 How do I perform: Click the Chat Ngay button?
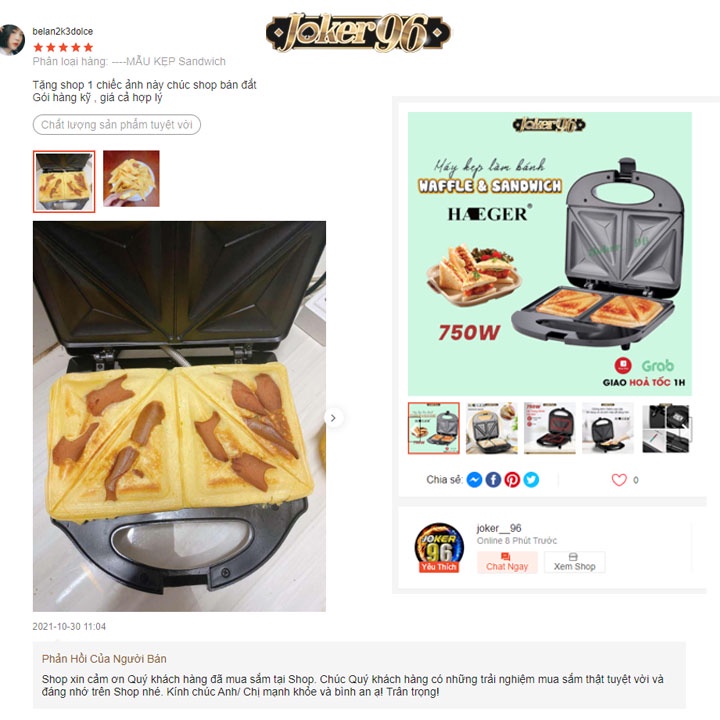coord(507,562)
